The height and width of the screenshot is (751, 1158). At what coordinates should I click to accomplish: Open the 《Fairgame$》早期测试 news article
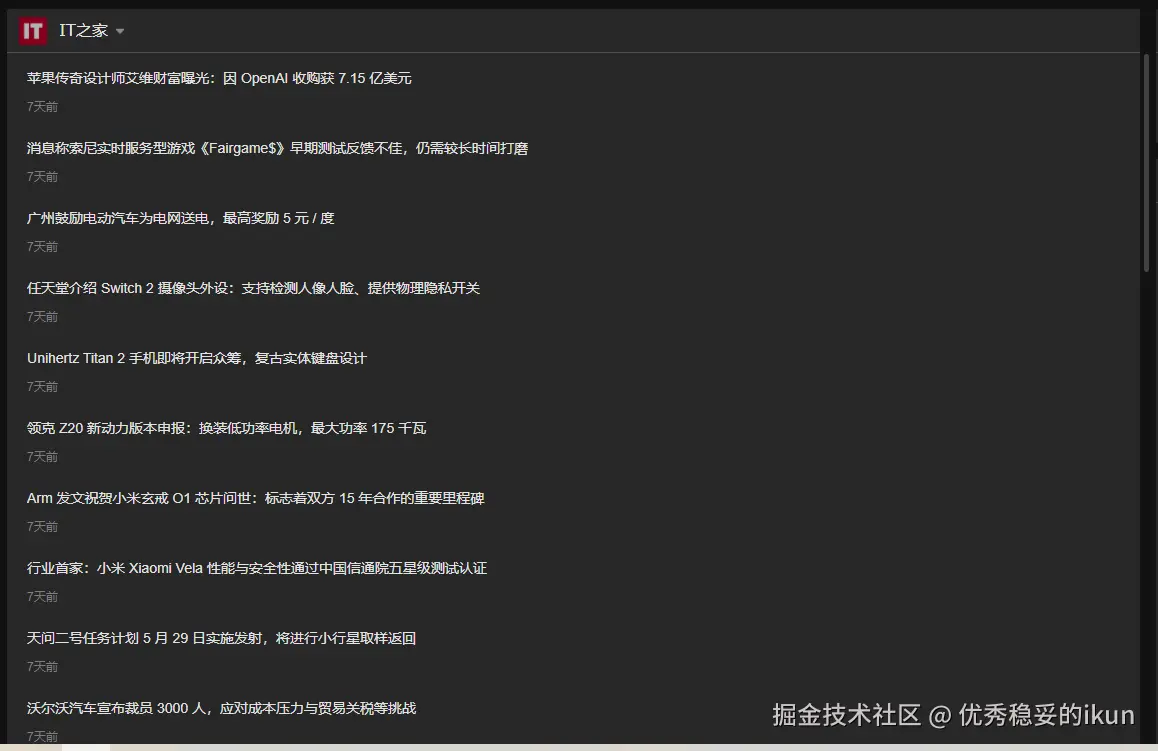[277, 147]
